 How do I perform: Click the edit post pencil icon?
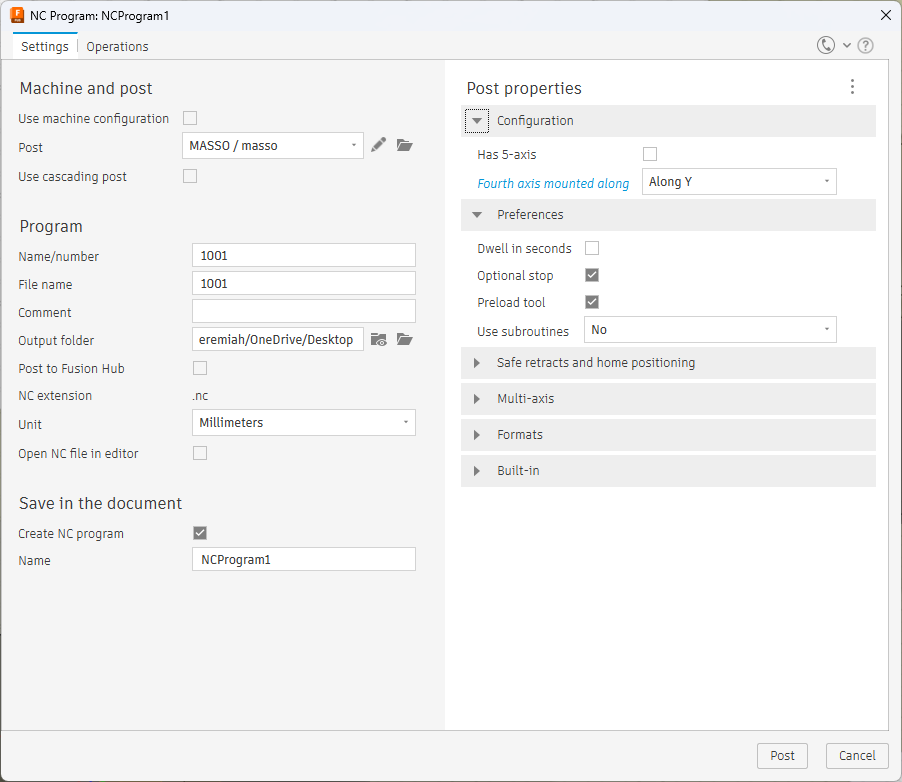click(x=378, y=145)
